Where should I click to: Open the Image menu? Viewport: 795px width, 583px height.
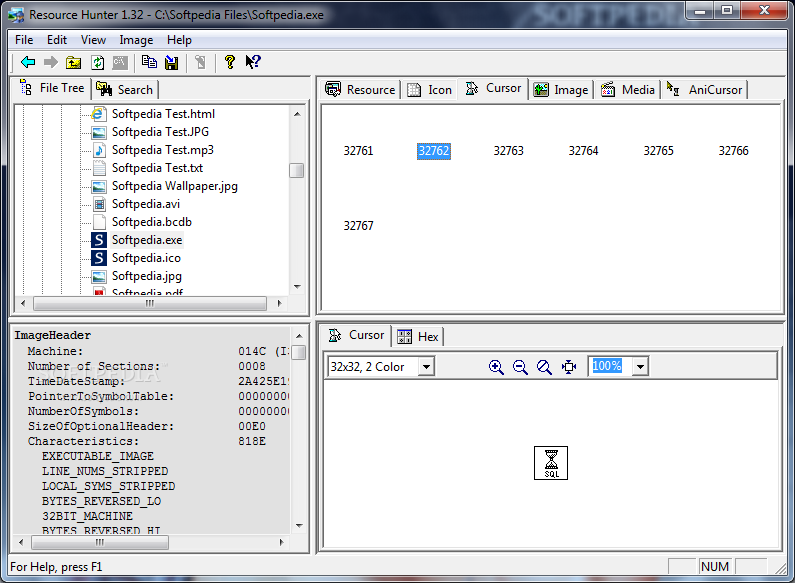click(x=136, y=40)
